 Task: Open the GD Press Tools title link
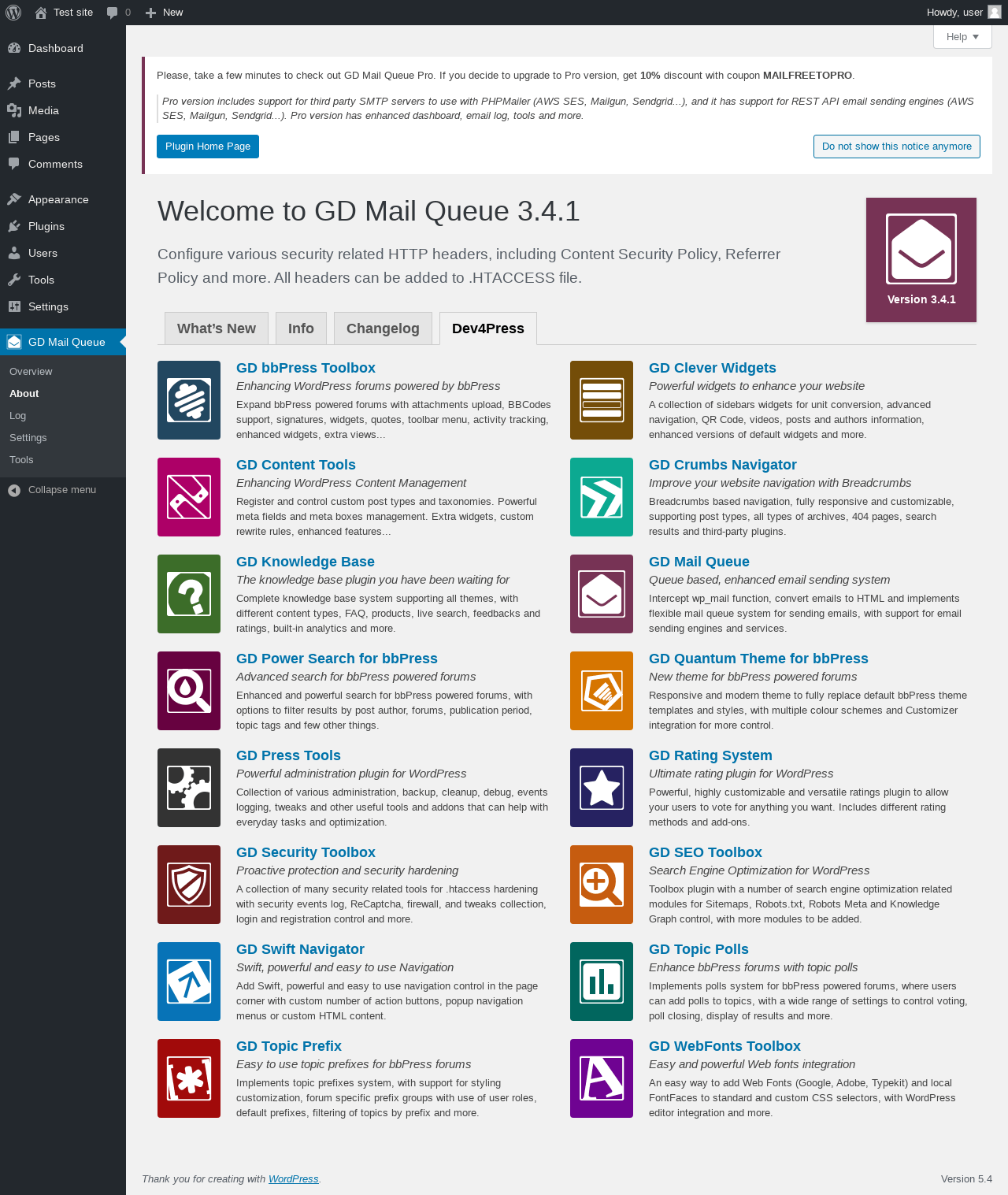pyautogui.click(x=288, y=755)
